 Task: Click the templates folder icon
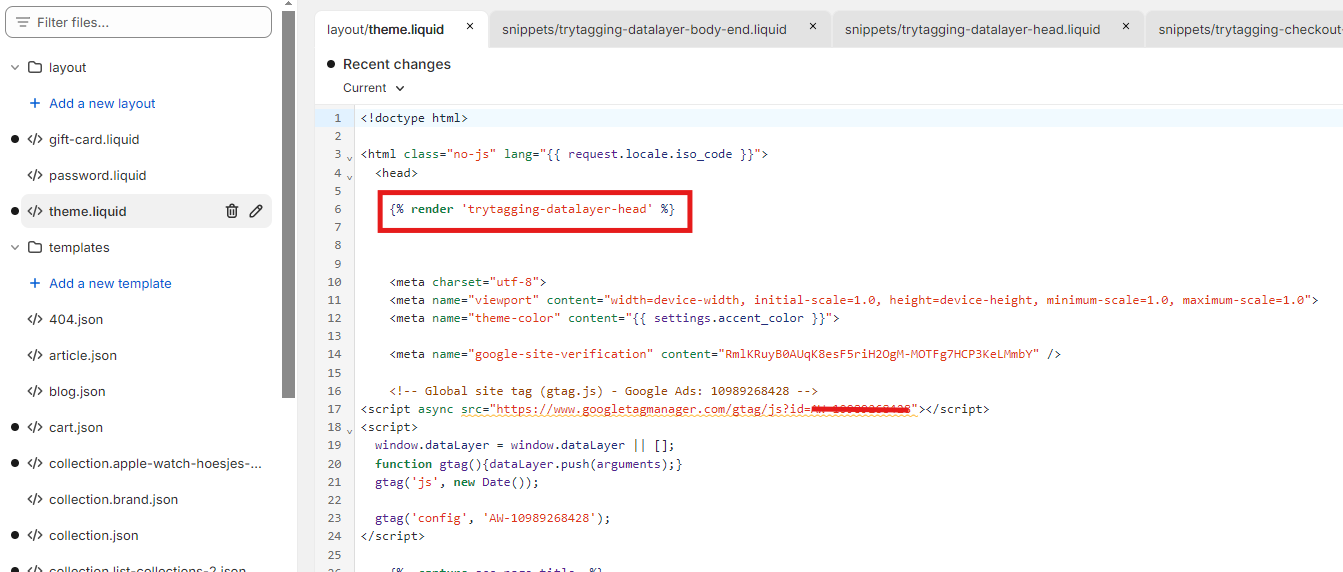(35, 247)
